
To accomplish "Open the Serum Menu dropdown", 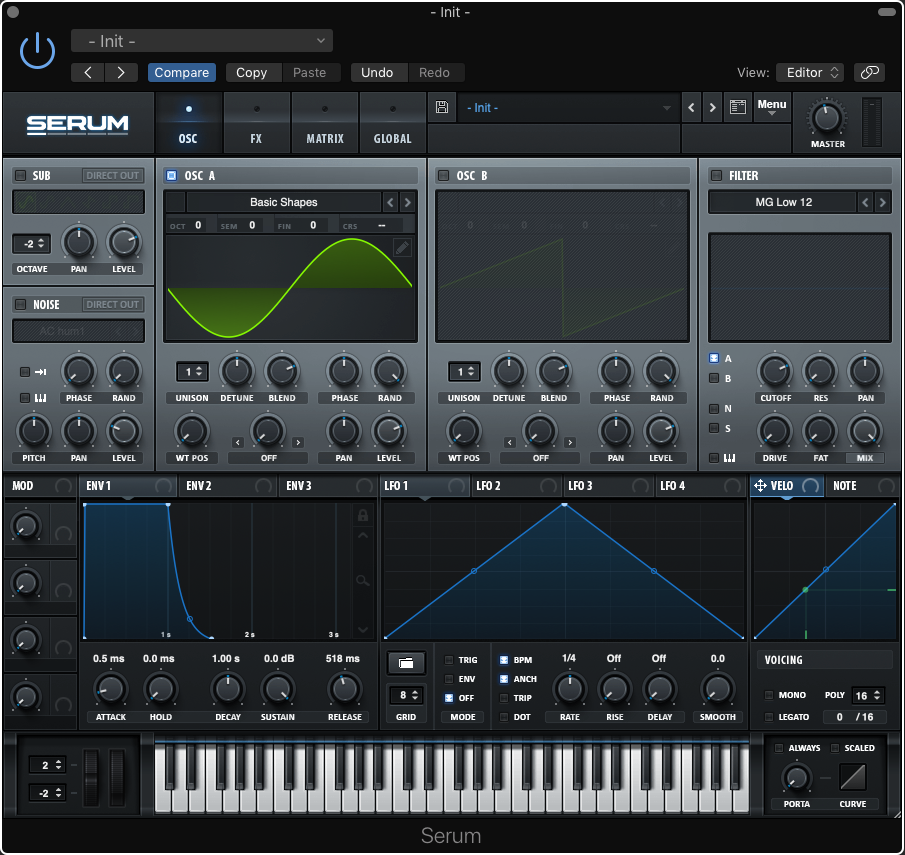I will pos(772,107).
